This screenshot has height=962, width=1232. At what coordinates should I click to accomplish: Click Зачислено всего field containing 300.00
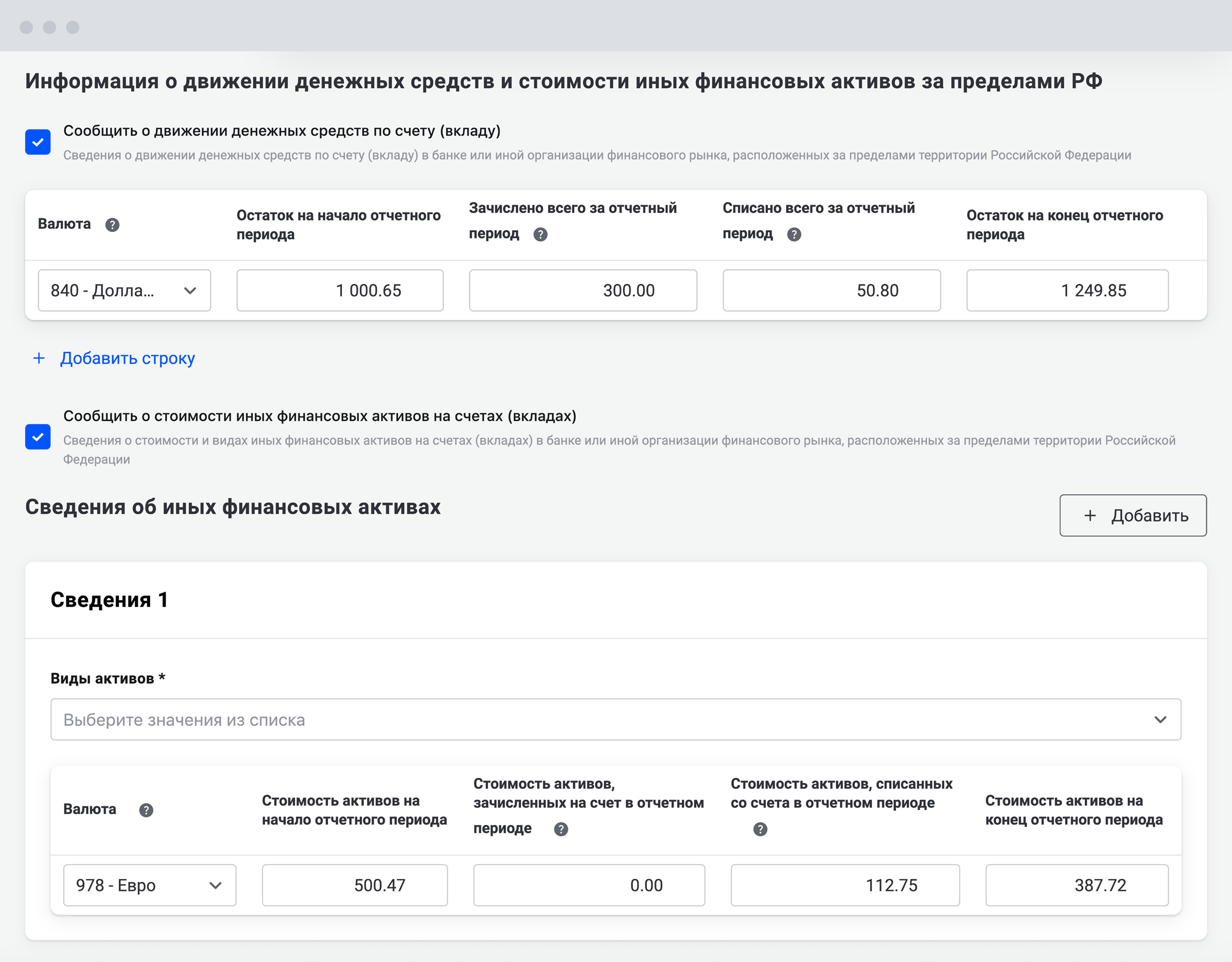click(x=583, y=291)
